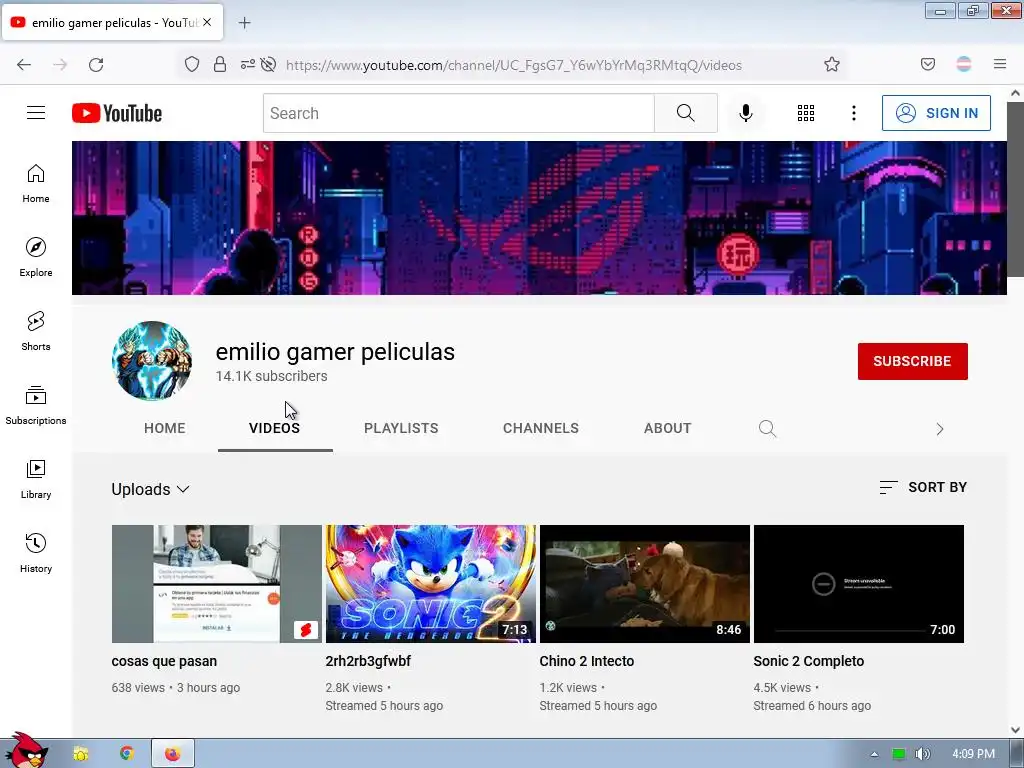
Task: Click the search magnifier button
Action: point(686,113)
